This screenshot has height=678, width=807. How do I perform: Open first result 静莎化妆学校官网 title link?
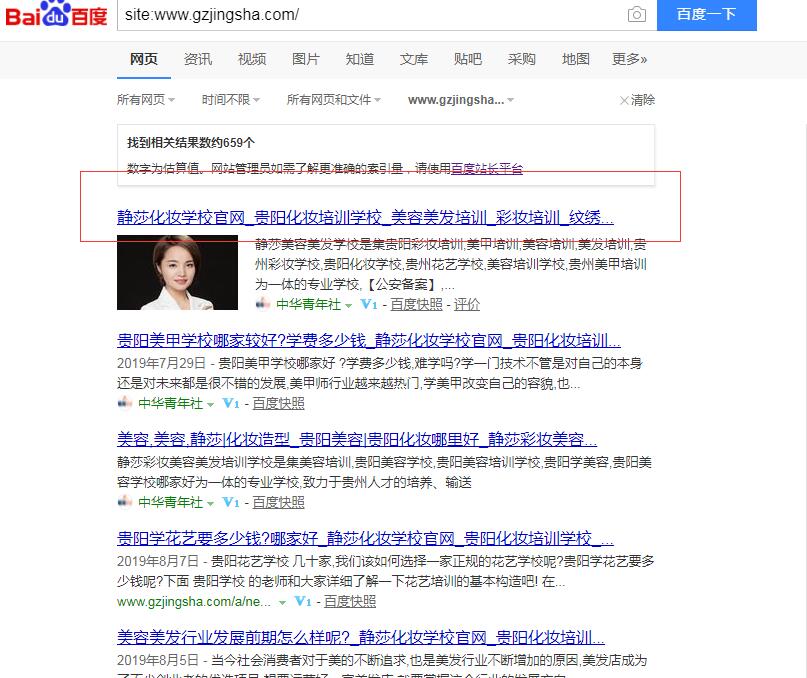click(x=365, y=217)
